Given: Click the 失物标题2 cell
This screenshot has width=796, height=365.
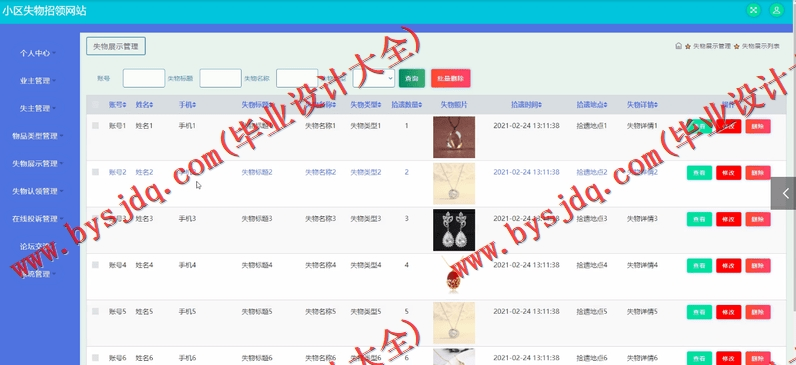Looking at the screenshot, I should 257,172.
